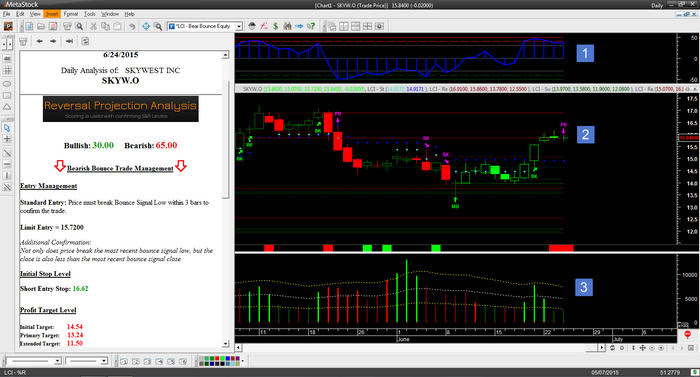Open the magnifier search icon near Print

79,26
